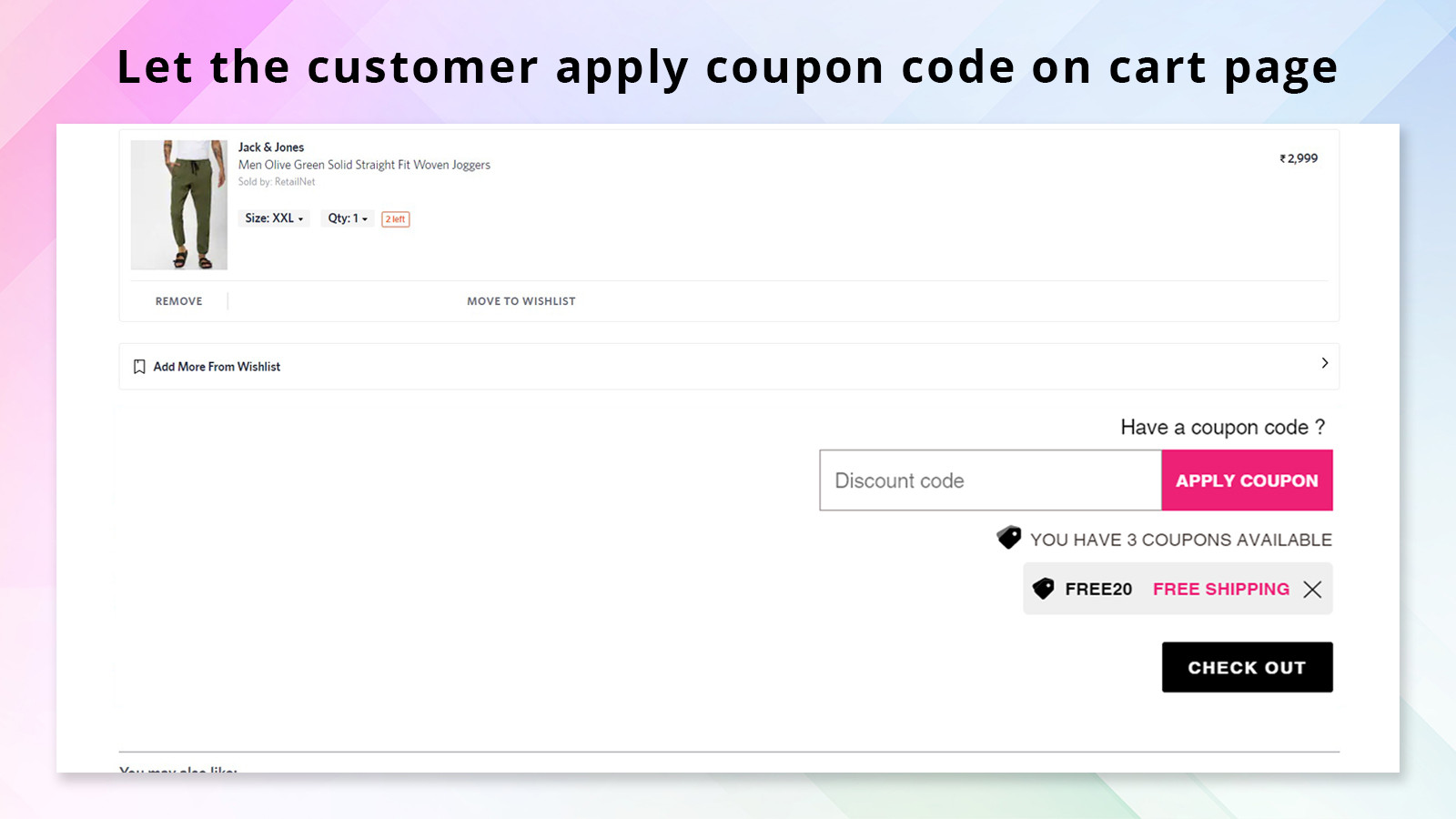Screen dimensions: 1456x819
Task: Click the CHECK OUT button
Action: click(x=1247, y=667)
